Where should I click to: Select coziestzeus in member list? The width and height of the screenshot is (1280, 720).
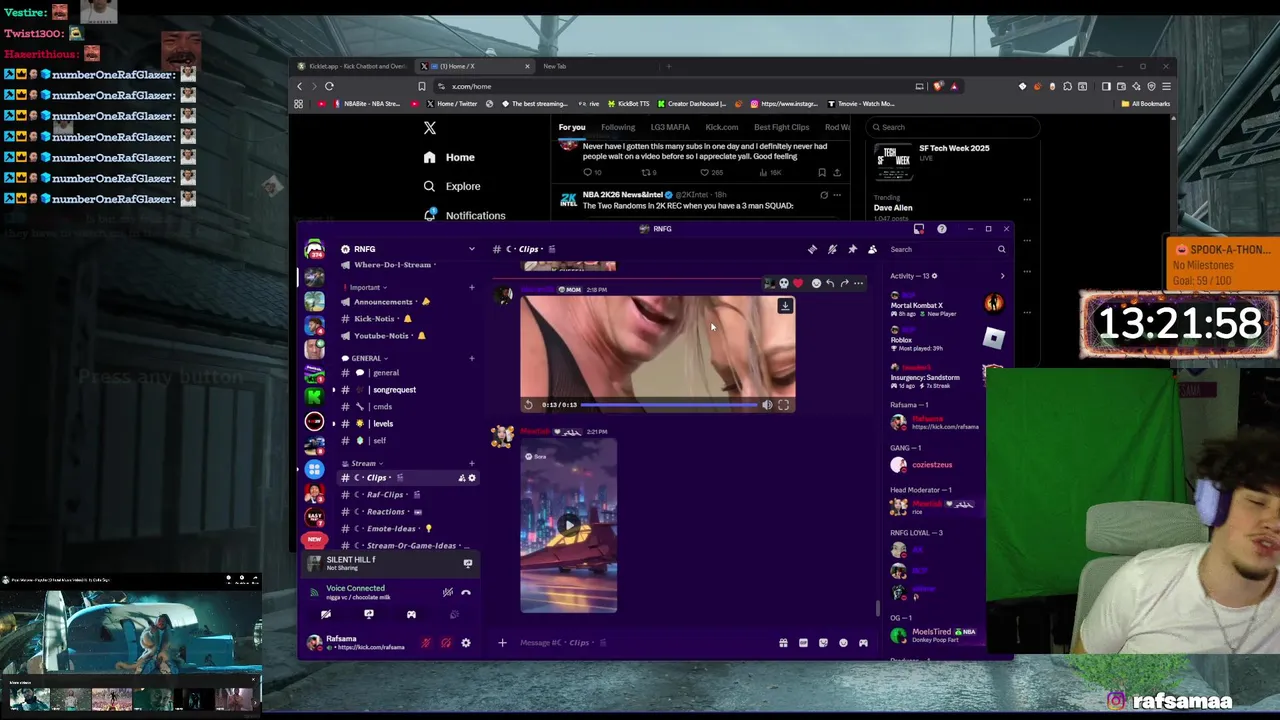[932, 465]
